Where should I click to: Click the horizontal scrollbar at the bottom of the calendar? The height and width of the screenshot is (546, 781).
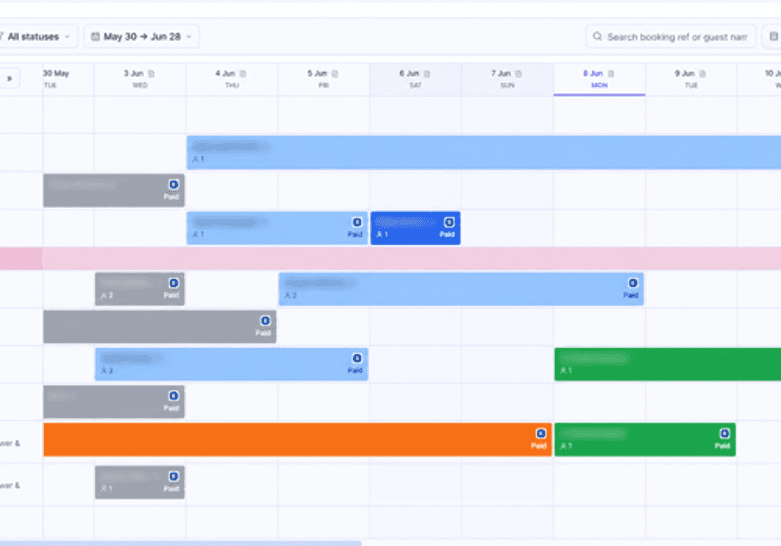coord(181,543)
